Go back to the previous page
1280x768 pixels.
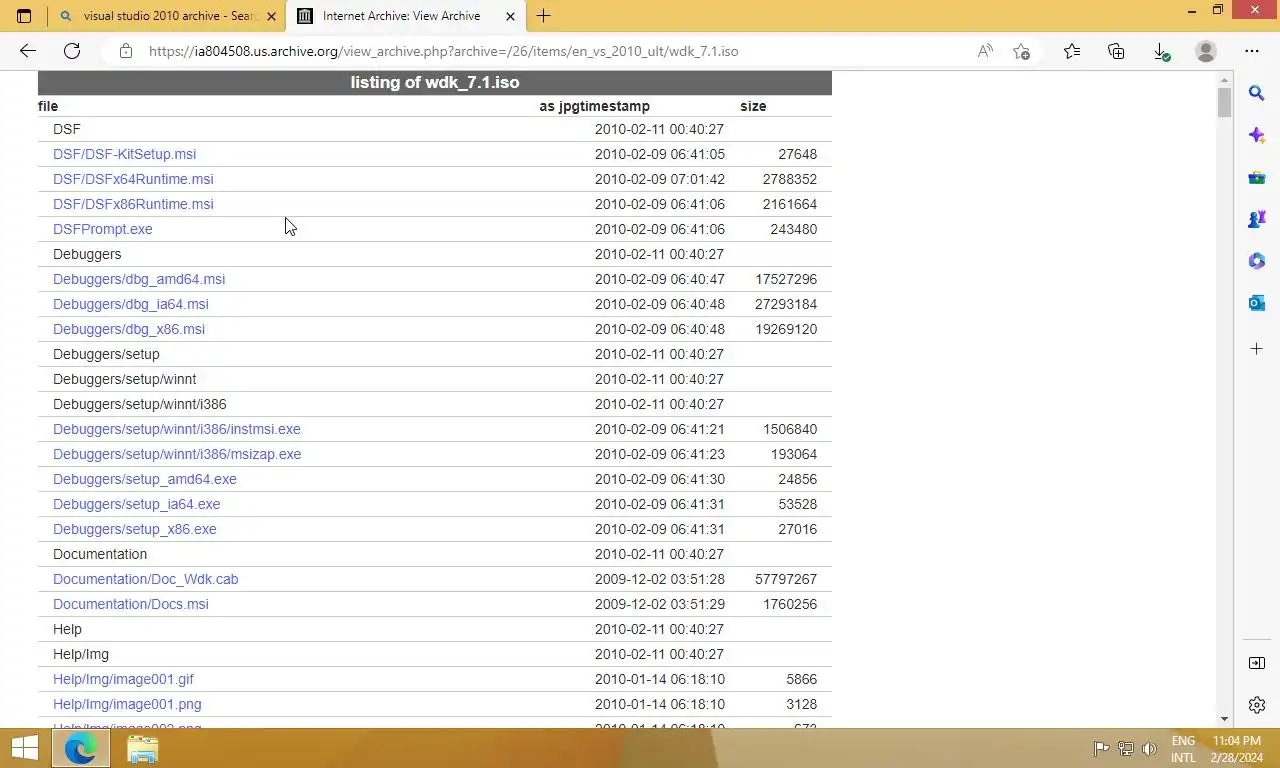click(28, 51)
